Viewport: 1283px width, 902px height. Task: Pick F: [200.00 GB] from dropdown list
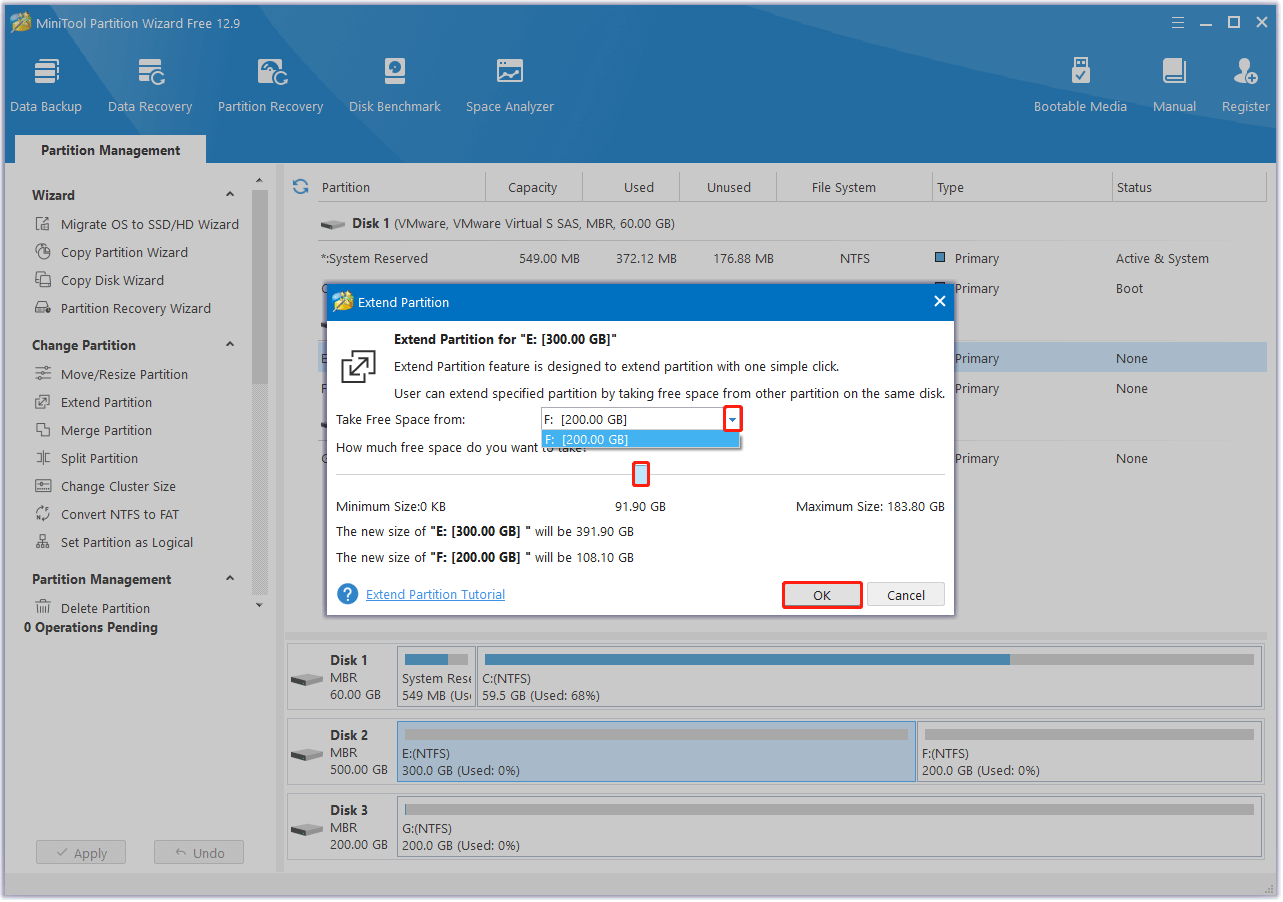(640, 439)
